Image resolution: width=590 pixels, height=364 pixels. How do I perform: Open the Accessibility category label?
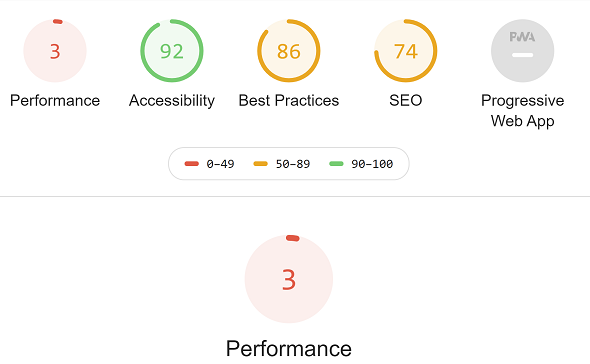[x=172, y=101]
